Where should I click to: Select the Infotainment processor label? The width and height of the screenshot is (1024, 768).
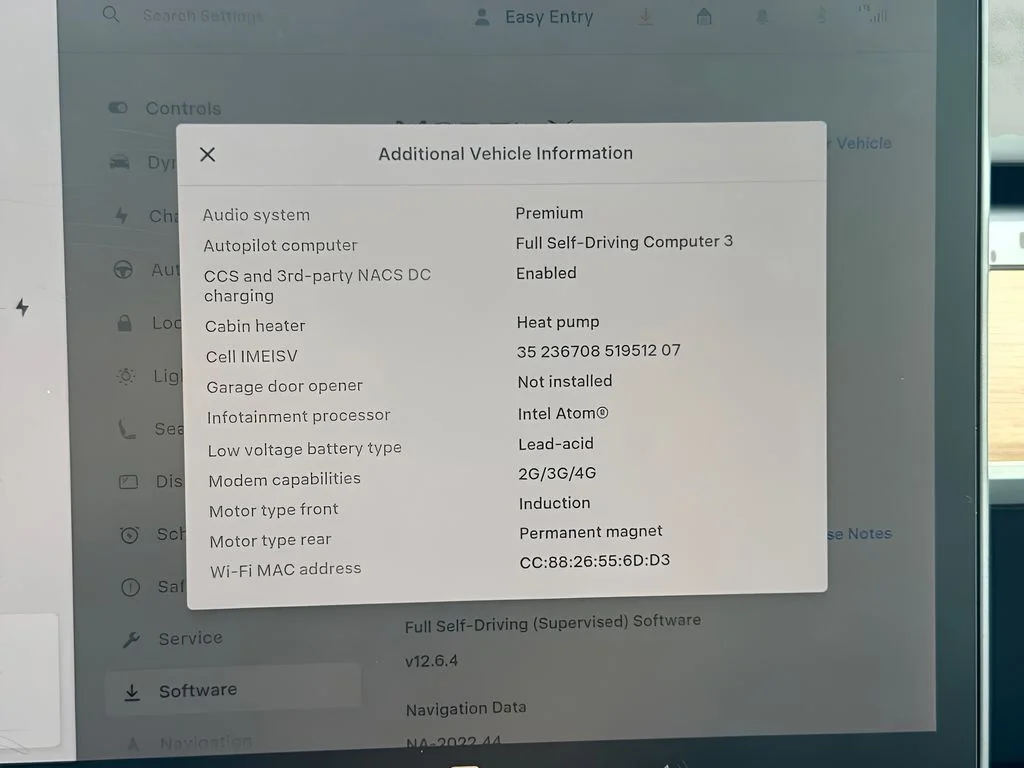pos(299,416)
